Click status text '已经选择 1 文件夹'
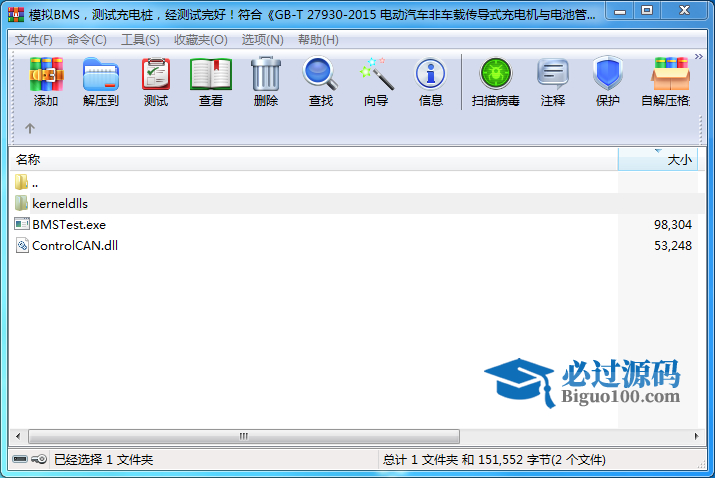The image size is (715, 478). [x=104, y=459]
